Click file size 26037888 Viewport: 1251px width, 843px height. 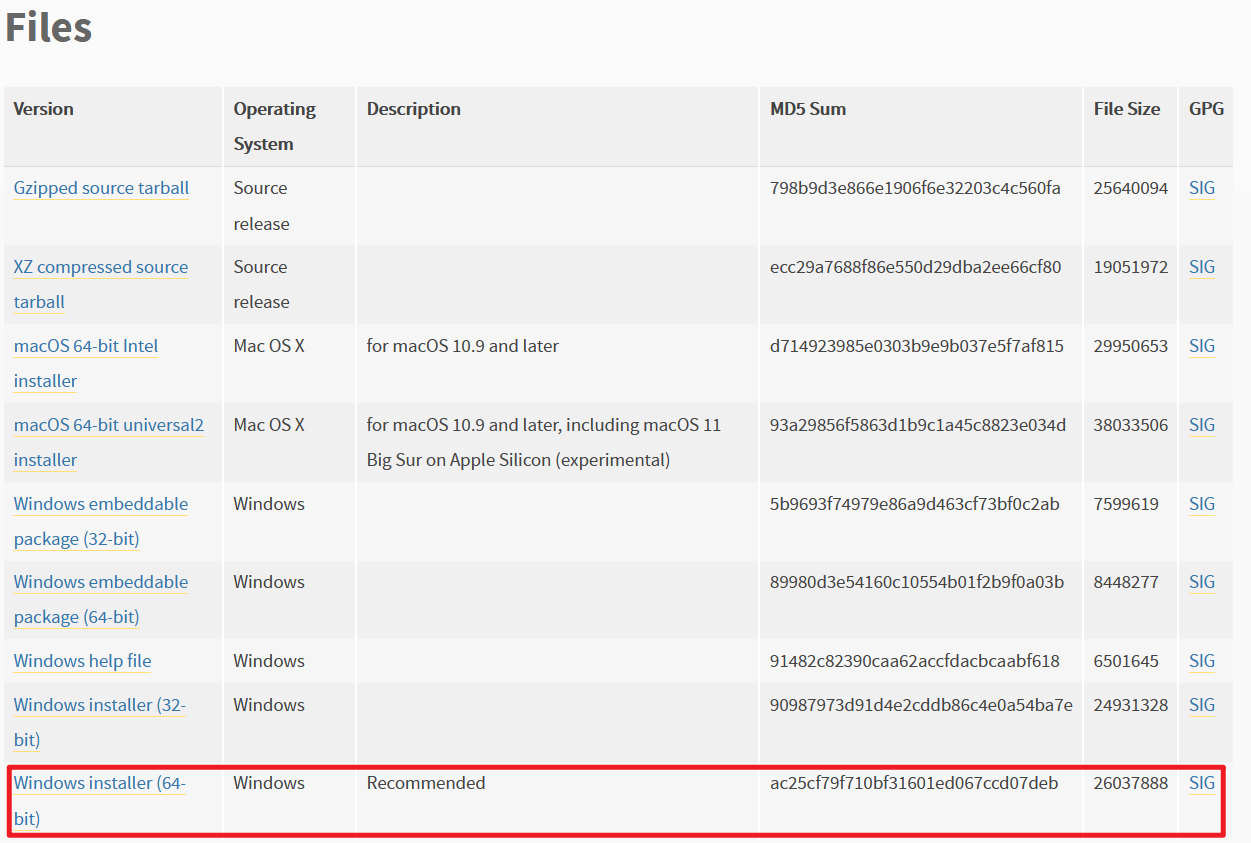pyautogui.click(x=1131, y=783)
